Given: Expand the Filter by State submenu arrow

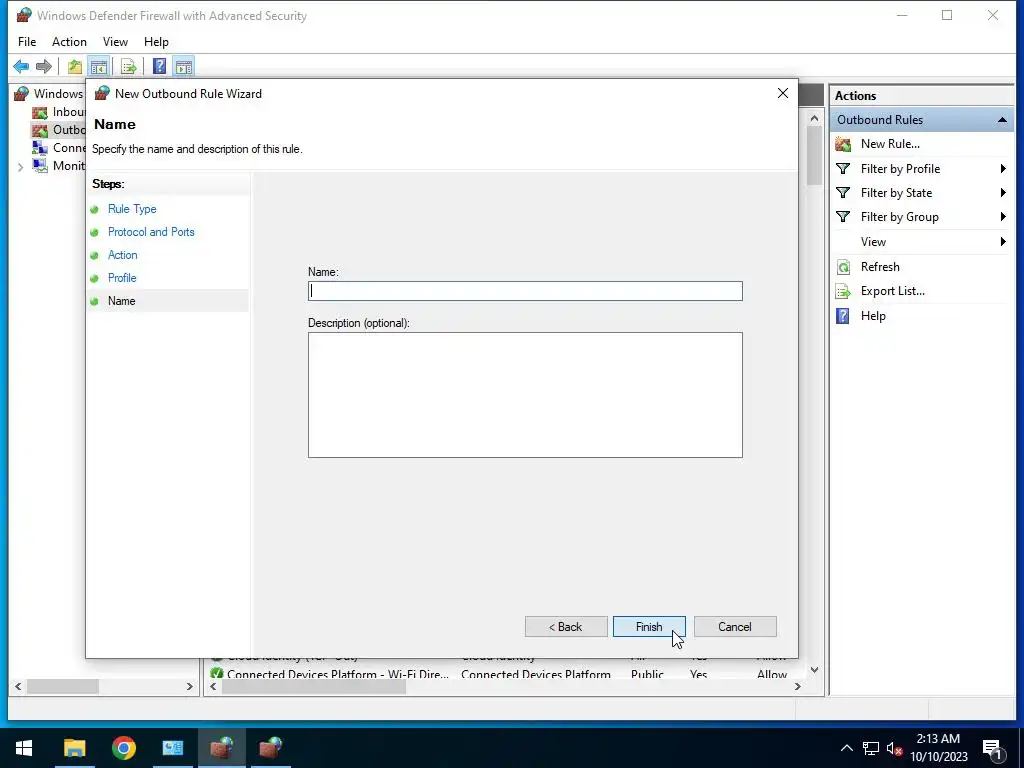Looking at the screenshot, I should (1003, 193).
